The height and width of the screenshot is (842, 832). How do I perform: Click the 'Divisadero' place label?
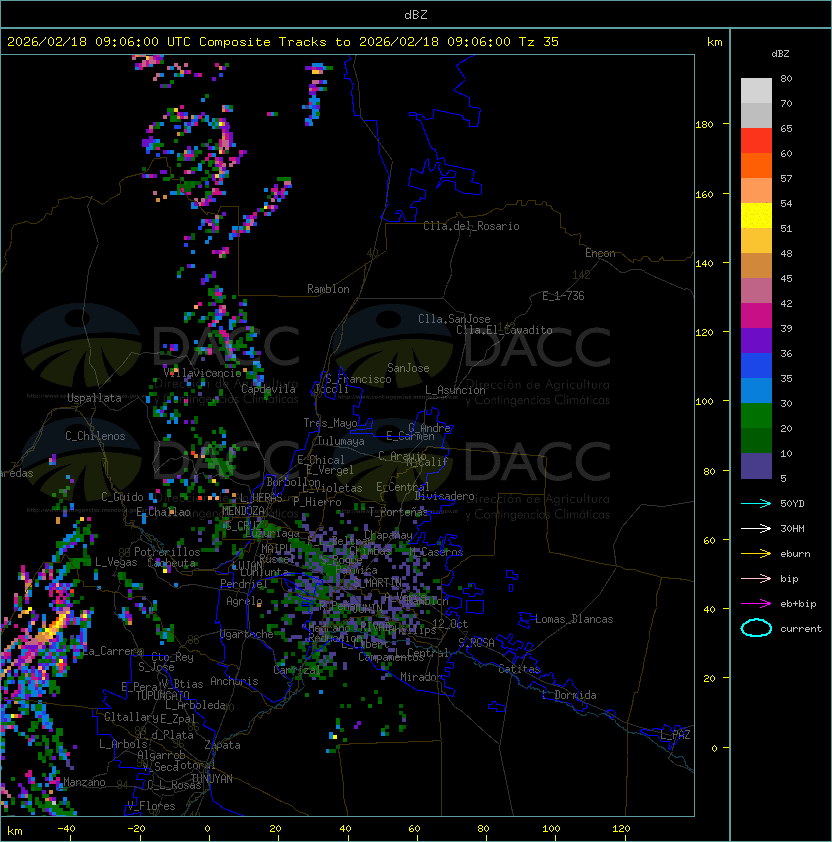445,496
